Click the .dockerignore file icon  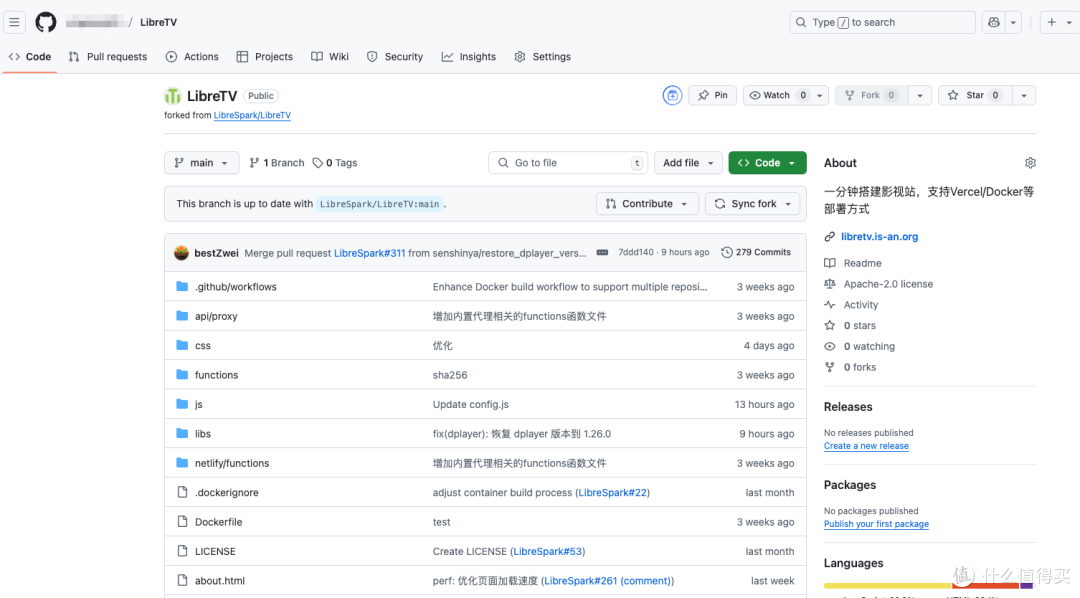tap(182, 492)
